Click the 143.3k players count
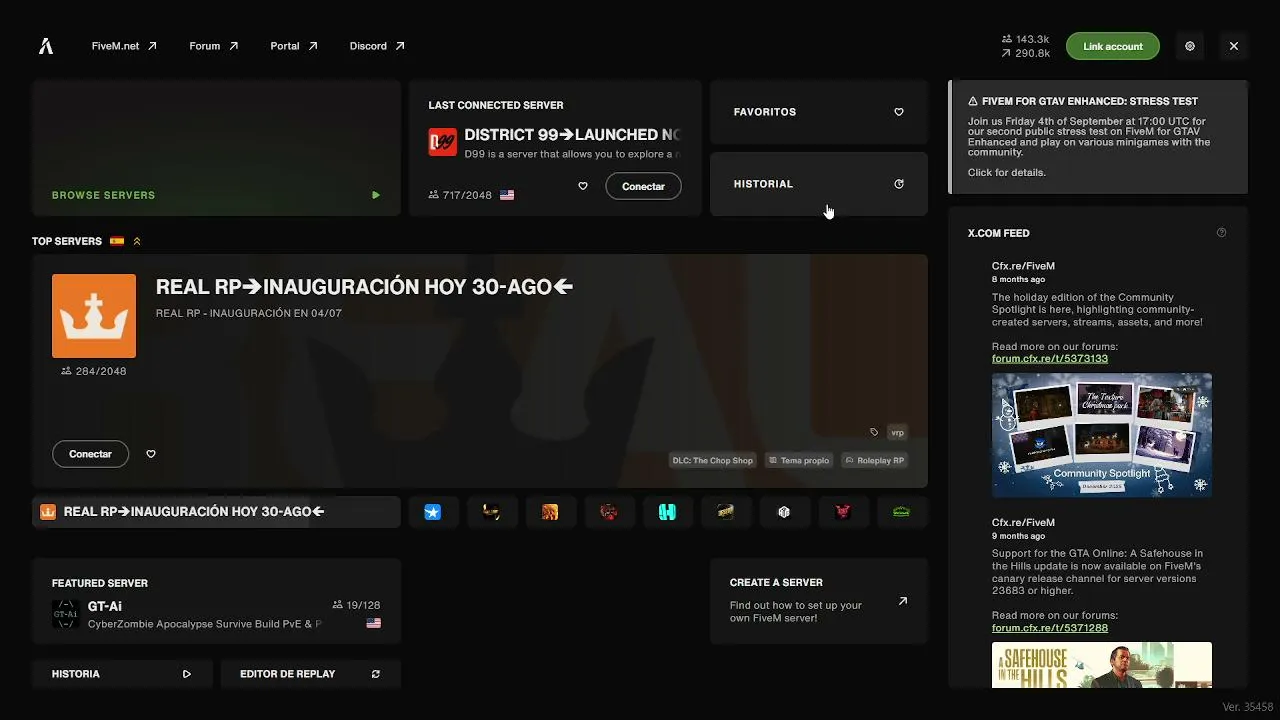Image resolution: width=1280 pixels, height=720 pixels. pos(1026,40)
